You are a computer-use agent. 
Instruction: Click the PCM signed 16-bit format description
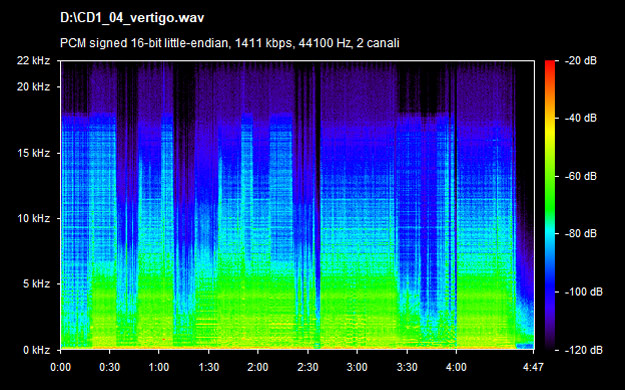click(x=230, y=43)
